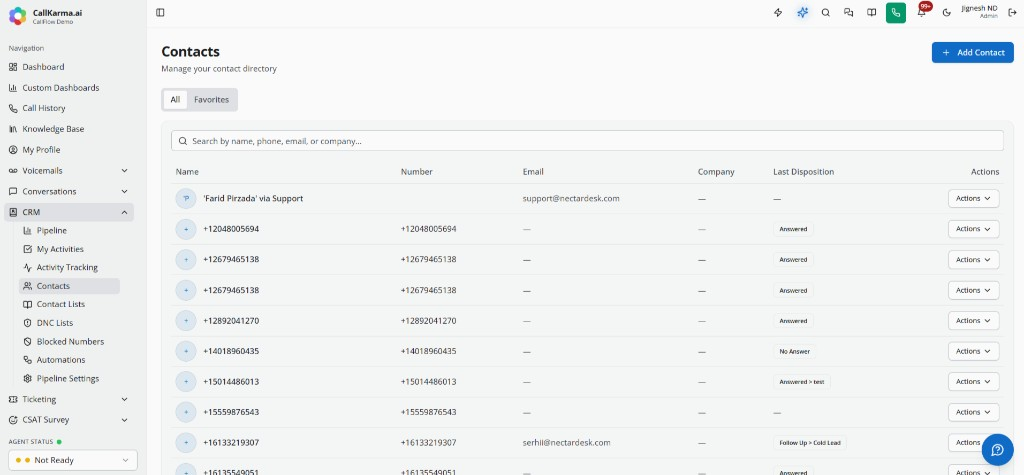1024x475 pixels.
Task: Click the green phone dialer button
Action: click(x=896, y=12)
